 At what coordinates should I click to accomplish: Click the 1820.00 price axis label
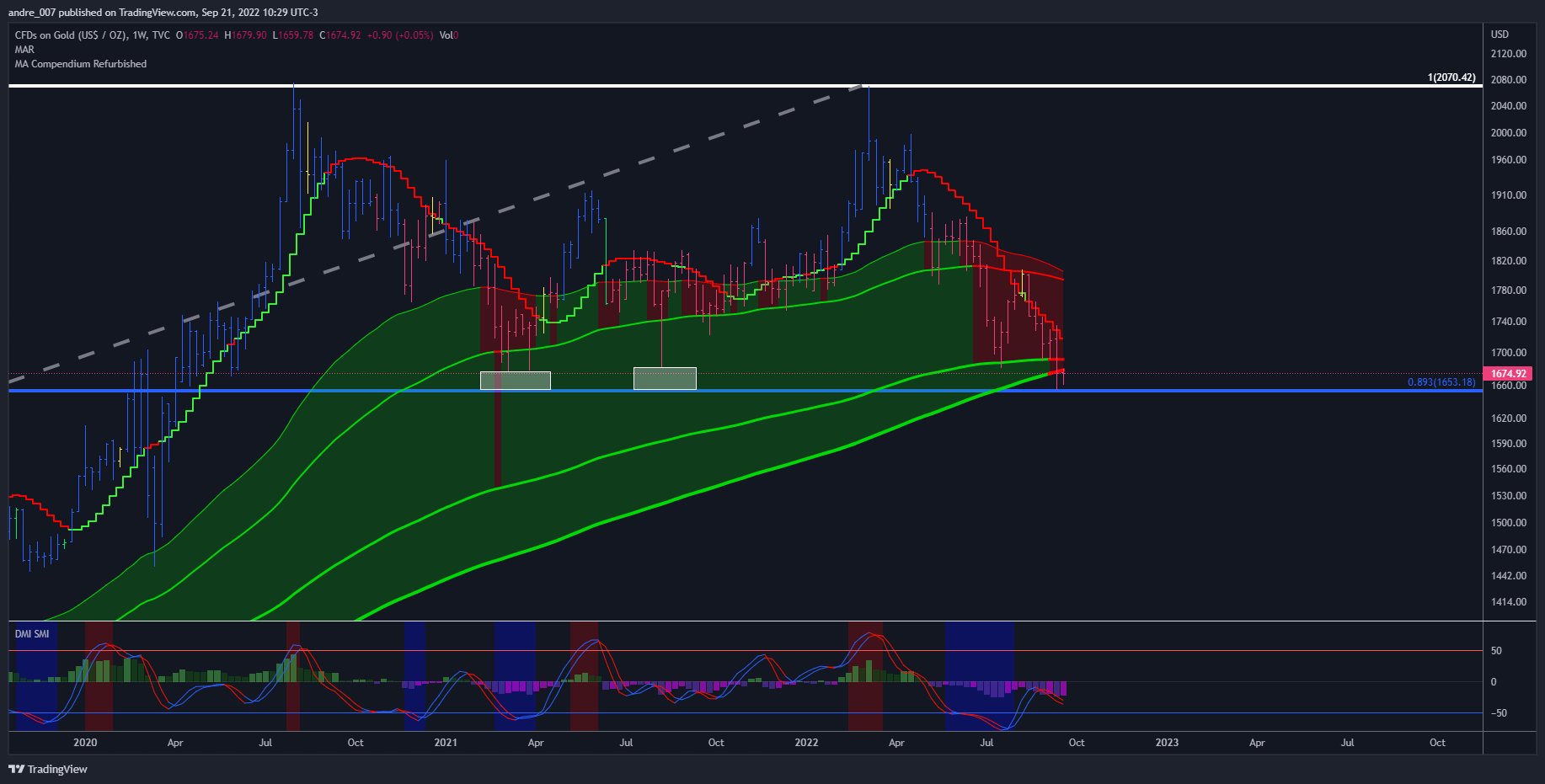[1508, 261]
